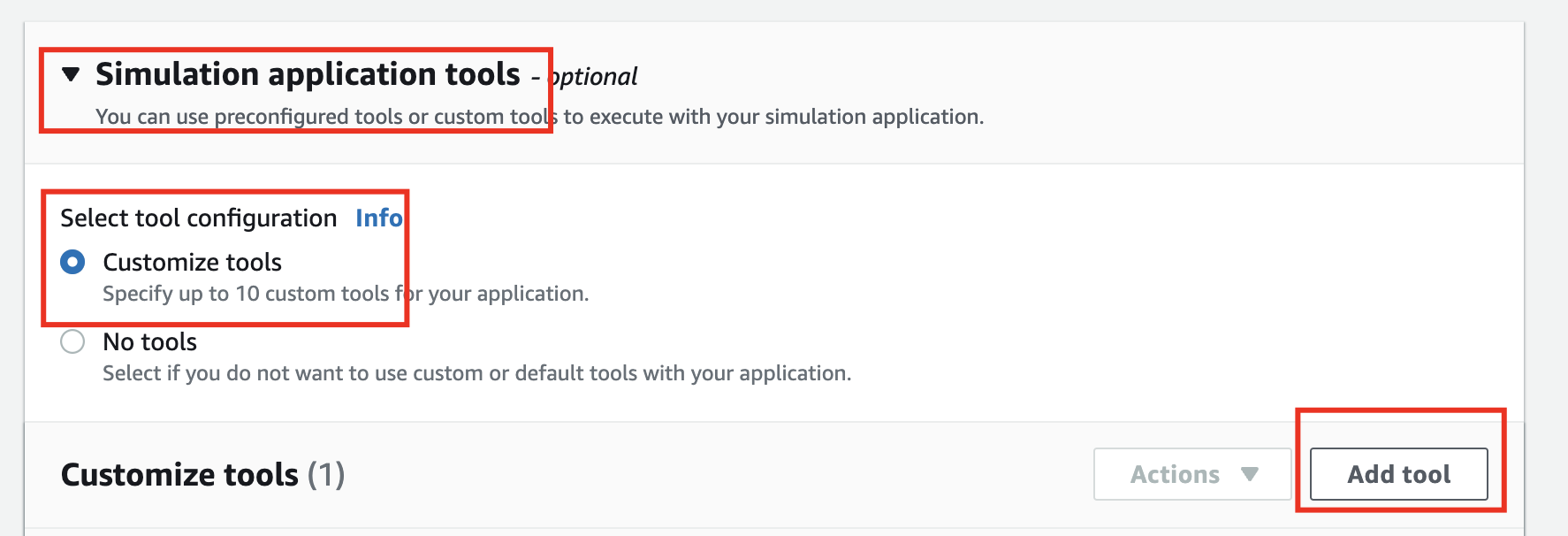Click the No tools option label
This screenshot has height=536, width=1568.
point(149,342)
